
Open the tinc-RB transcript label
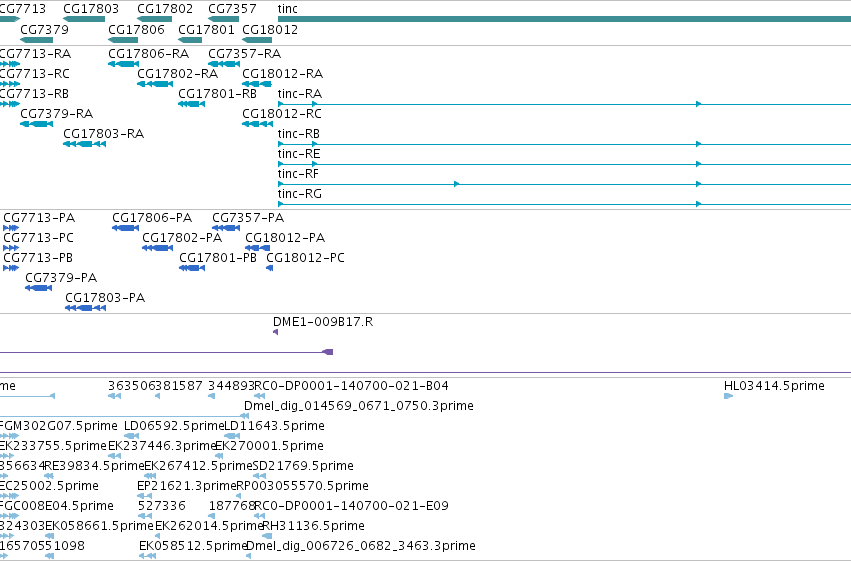[299, 134]
